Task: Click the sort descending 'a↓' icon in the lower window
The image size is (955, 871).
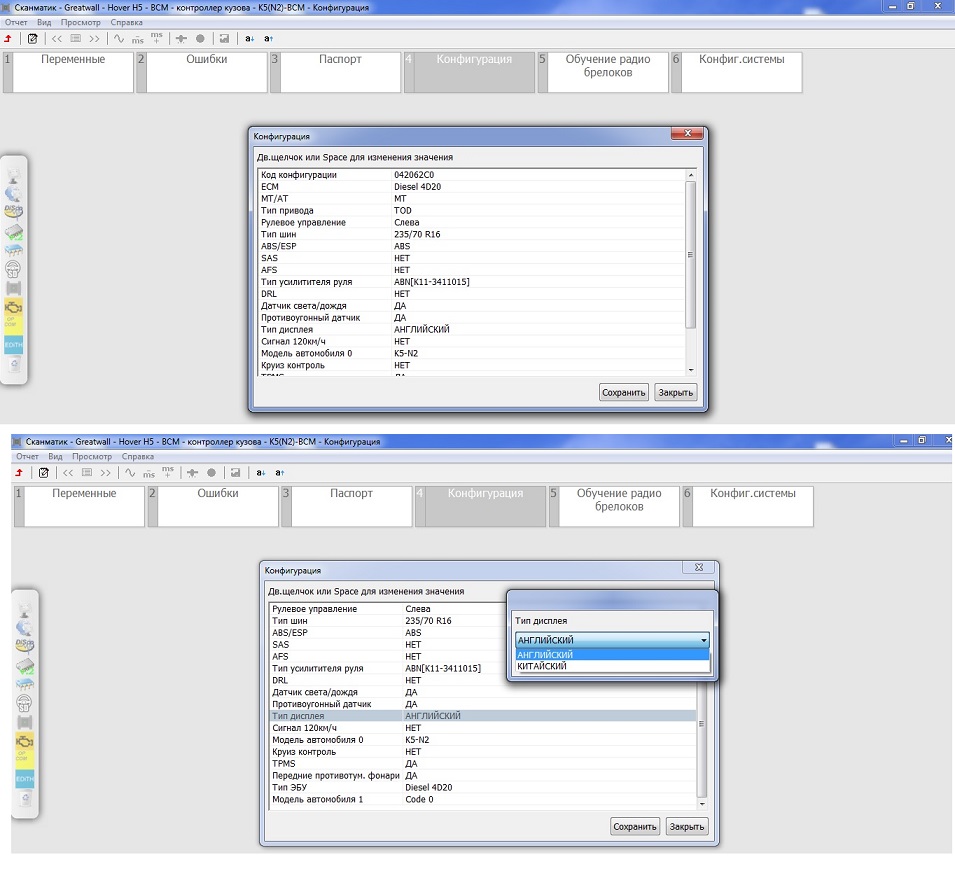Action: click(x=260, y=473)
